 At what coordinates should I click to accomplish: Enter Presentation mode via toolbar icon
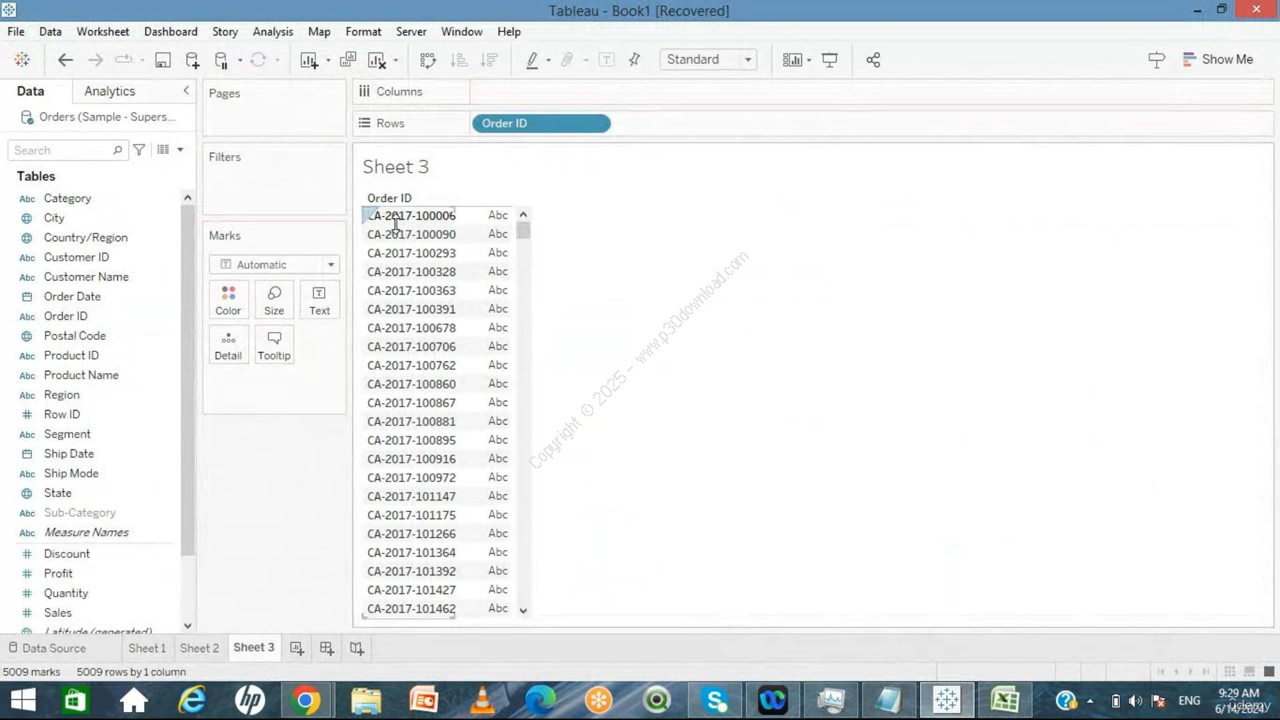830,60
